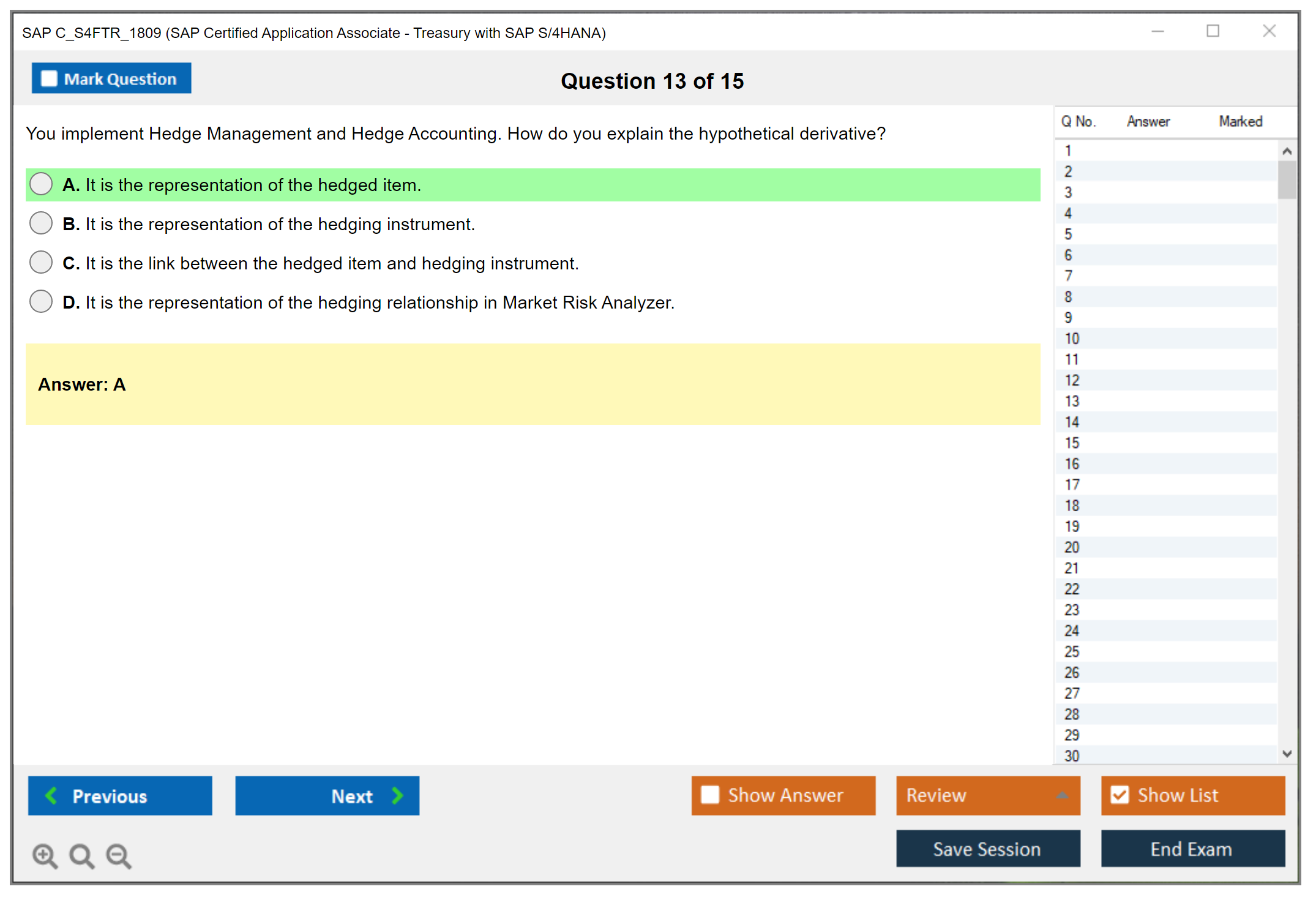The width and height of the screenshot is (1316, 900).
Task: Click the Save Session button
Action: [987, 849]
